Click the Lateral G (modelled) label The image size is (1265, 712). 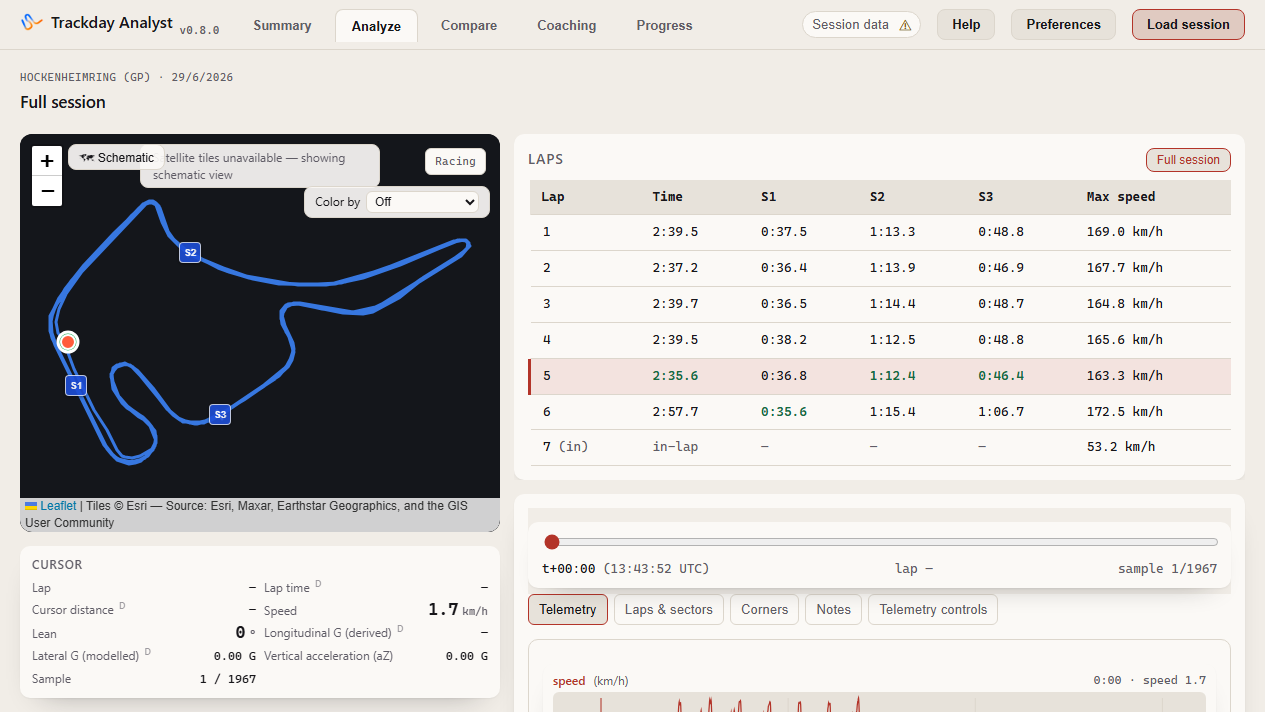pos(85,656)
